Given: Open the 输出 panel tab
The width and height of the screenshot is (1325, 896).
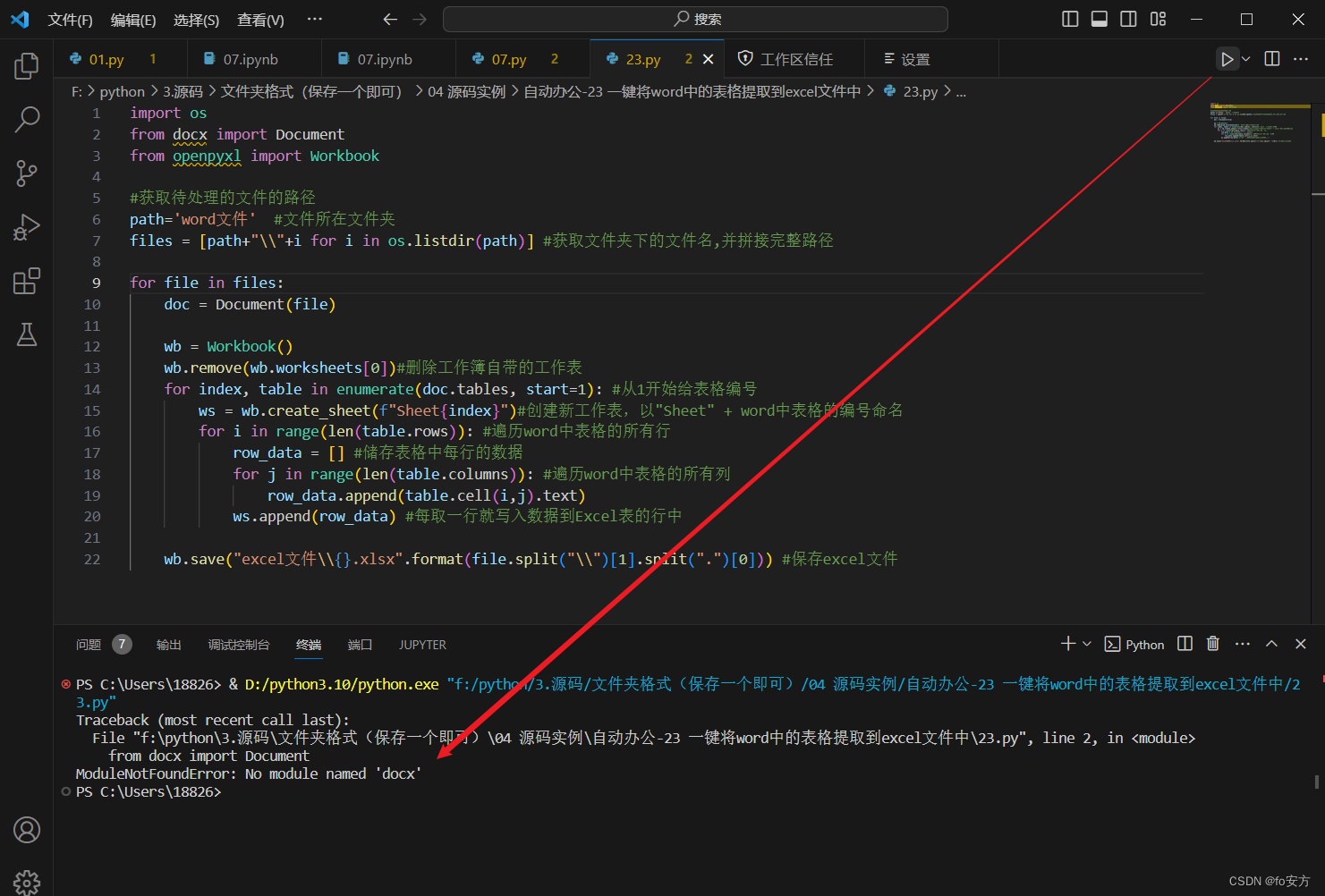Looking at the screenshot, I should tap(169, 645).
